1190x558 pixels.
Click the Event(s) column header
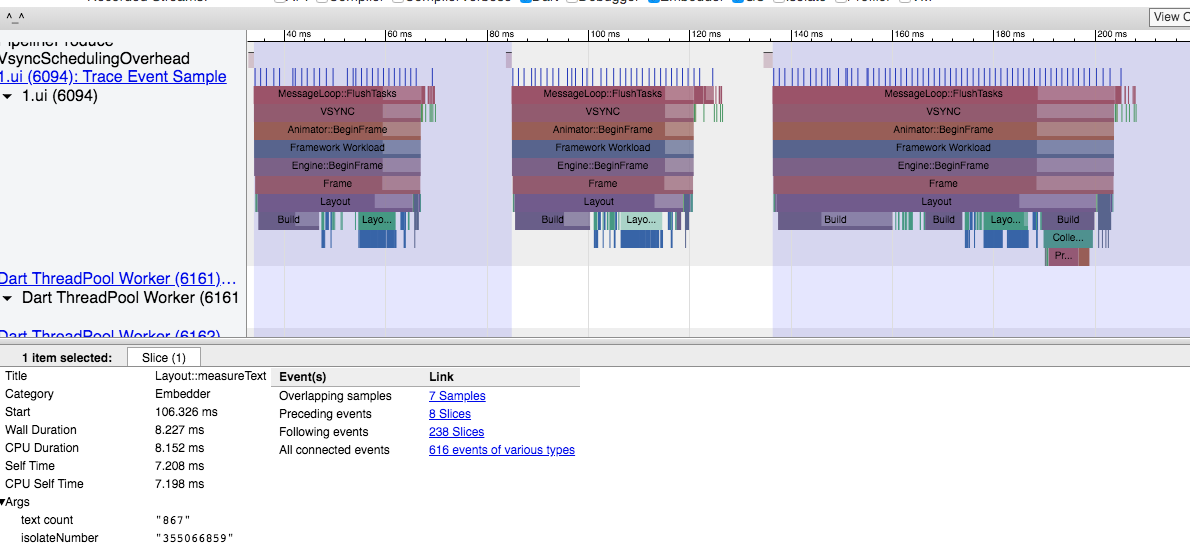click(x=302, y=377)
